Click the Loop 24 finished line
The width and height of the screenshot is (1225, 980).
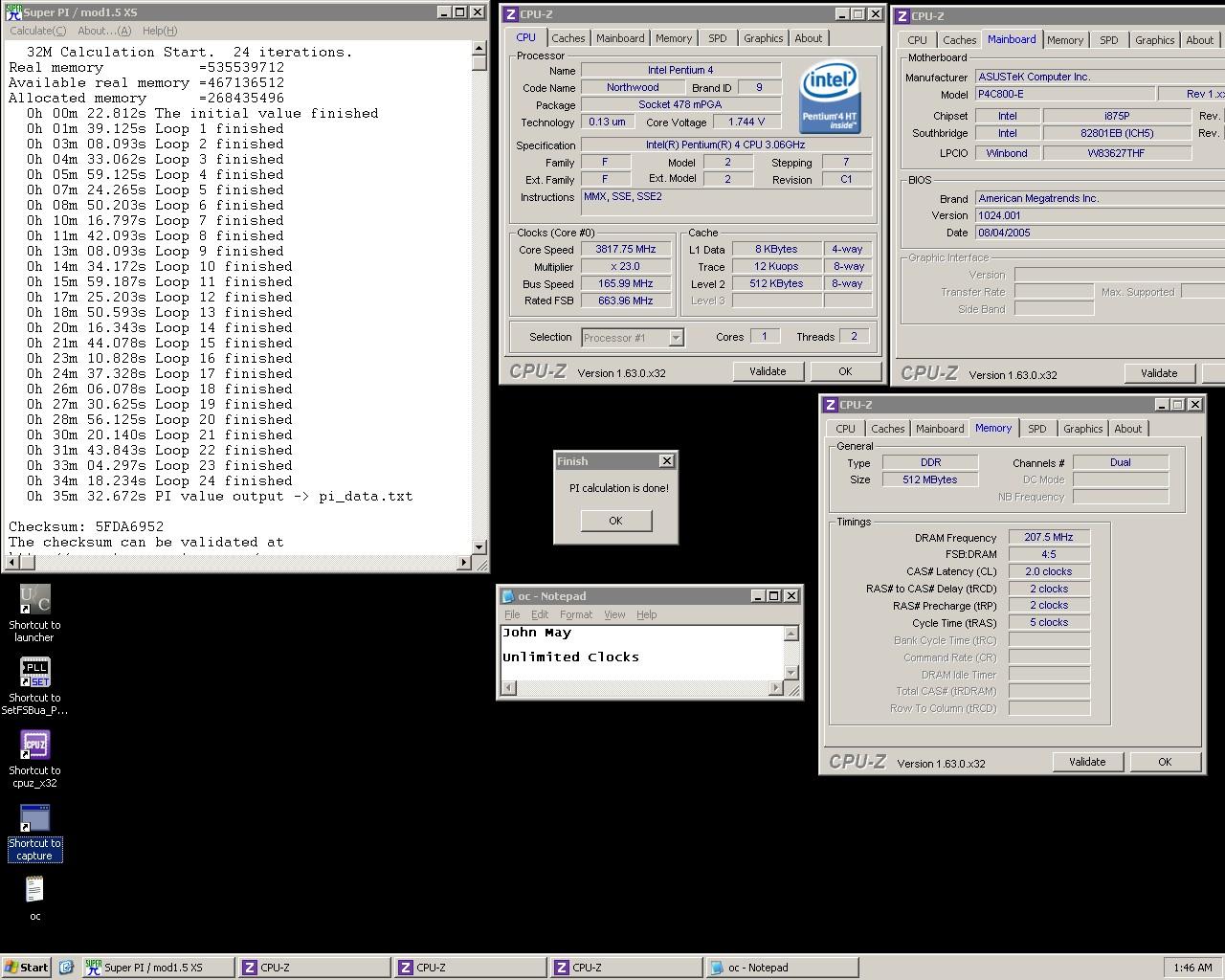[160, 480]
